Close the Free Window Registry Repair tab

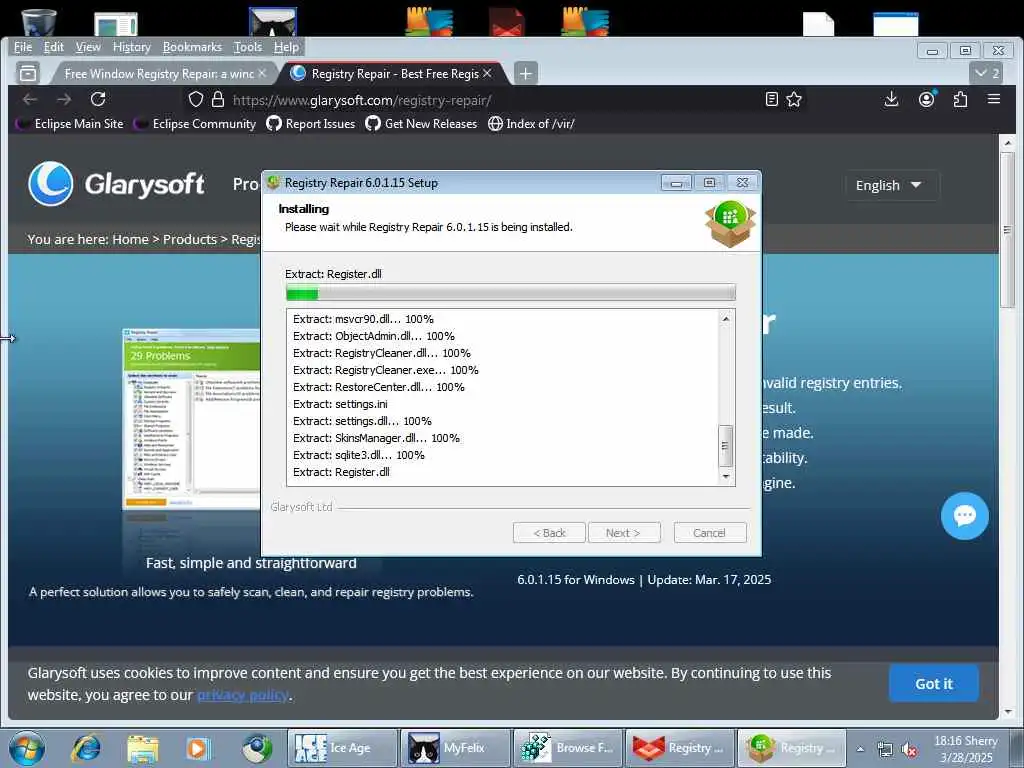(262, 73)
